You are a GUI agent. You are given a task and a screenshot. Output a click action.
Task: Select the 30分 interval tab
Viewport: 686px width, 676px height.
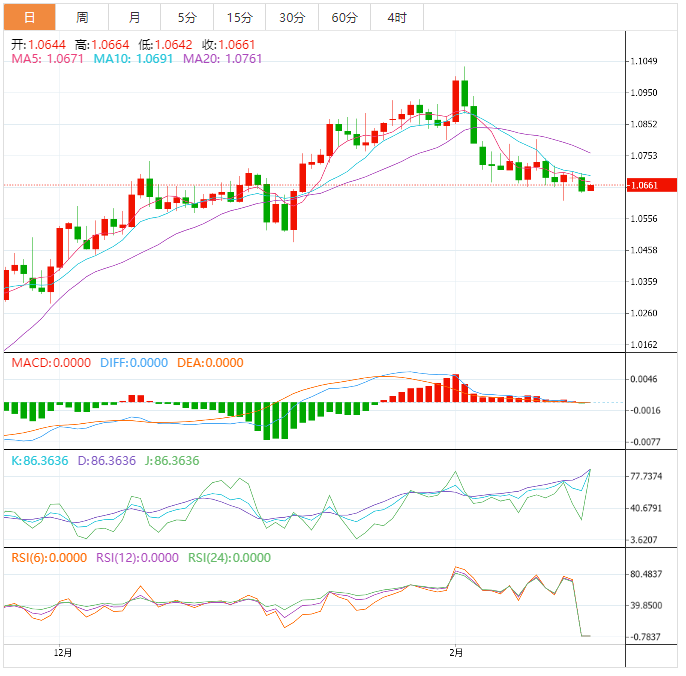[x=292, y=17]
